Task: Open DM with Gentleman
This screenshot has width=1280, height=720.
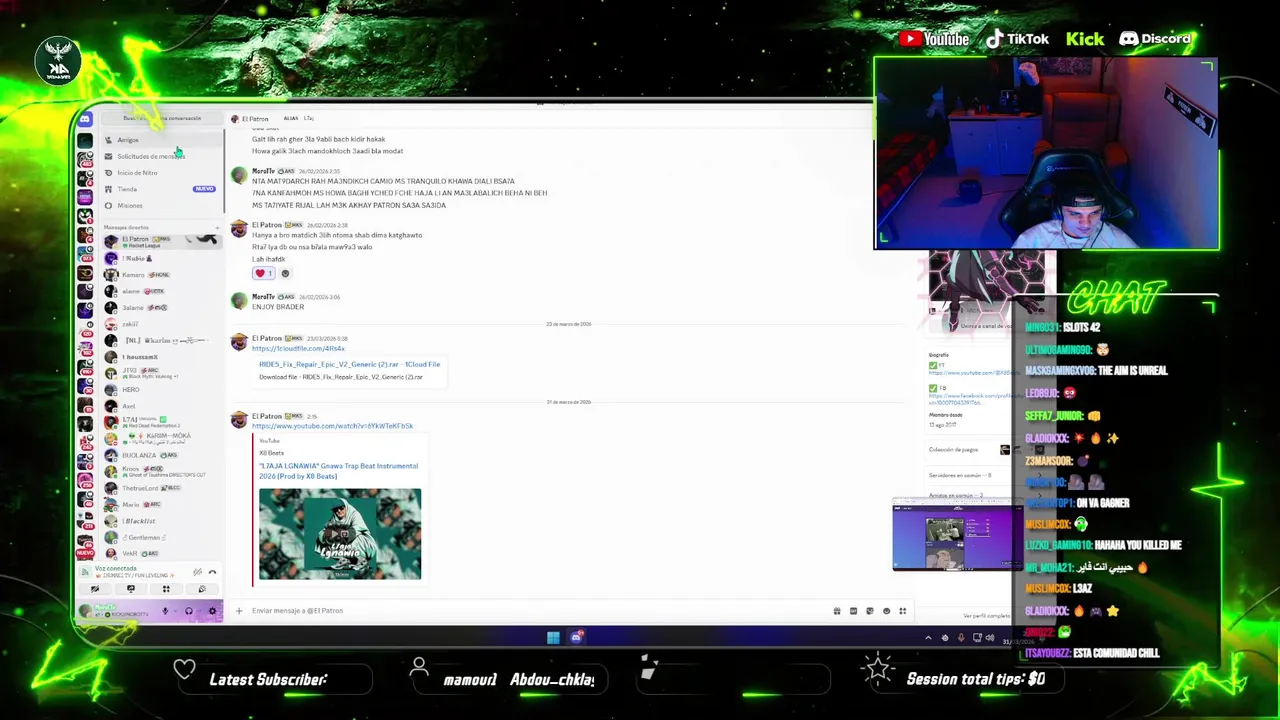Action: 162,537
